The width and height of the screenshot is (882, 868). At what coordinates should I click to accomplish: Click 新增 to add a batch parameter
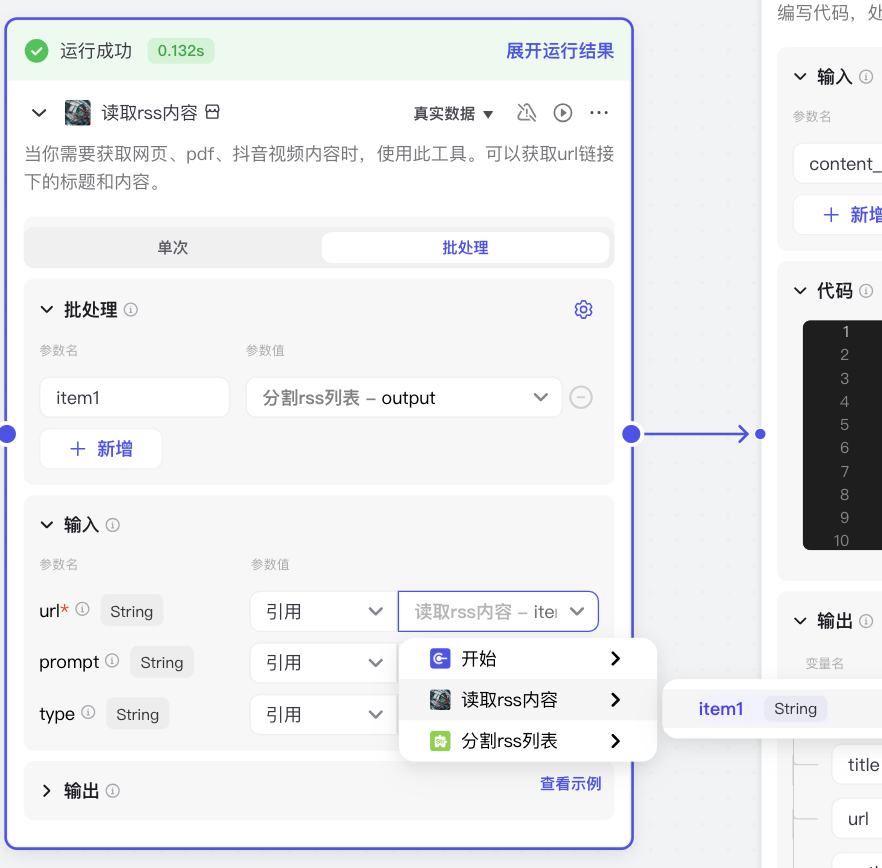100,448
